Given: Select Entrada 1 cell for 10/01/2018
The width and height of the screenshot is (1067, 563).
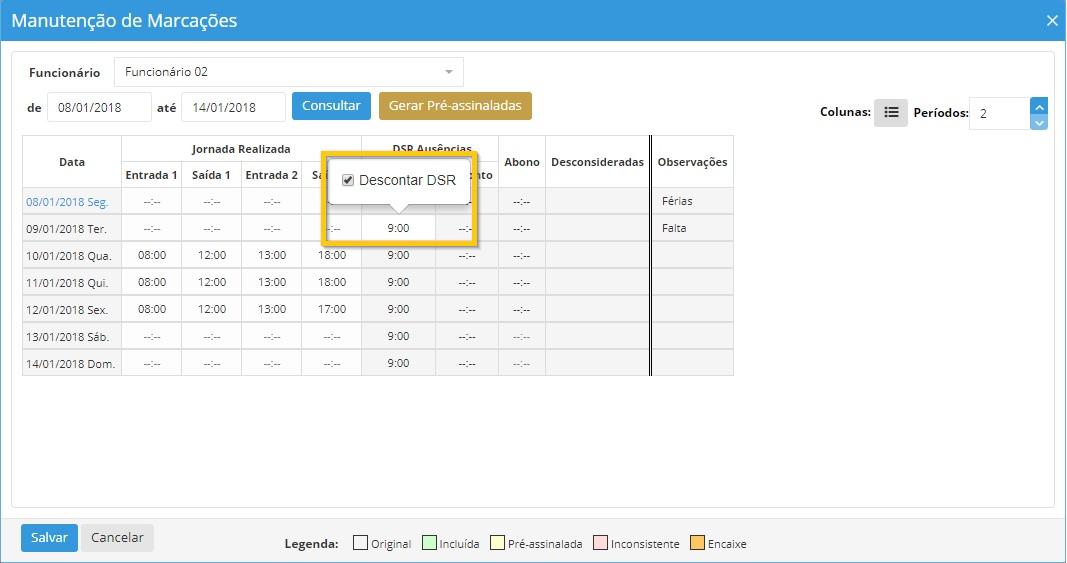Looking at the screenshot, I should click(152, 255).
